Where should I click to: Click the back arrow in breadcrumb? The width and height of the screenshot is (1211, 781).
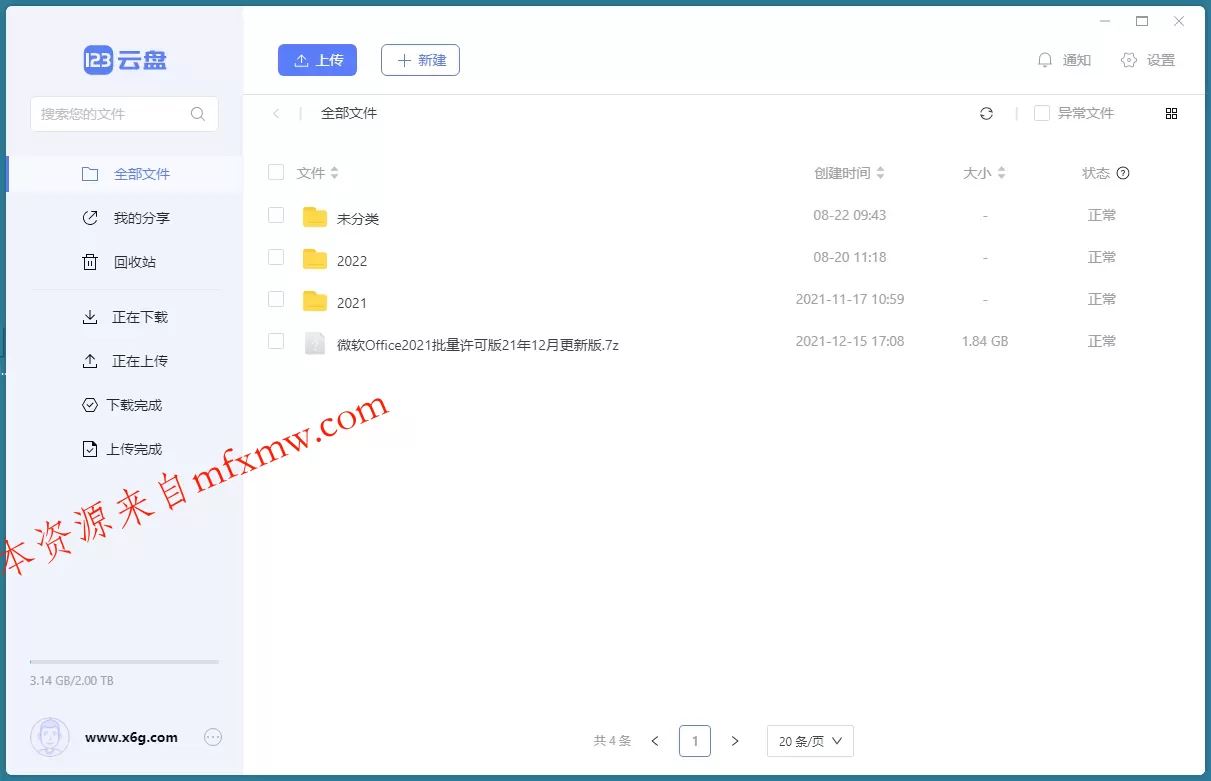pos(276,114)
